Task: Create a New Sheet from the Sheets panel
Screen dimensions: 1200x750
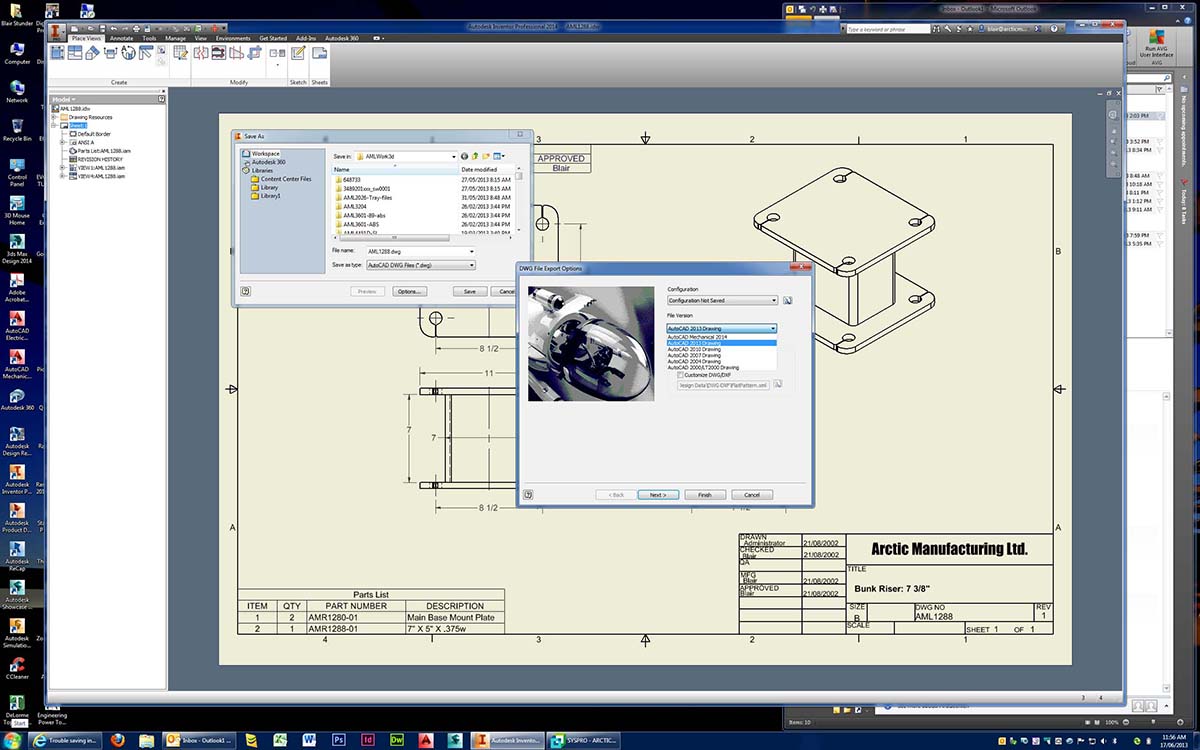Action: 318,53
